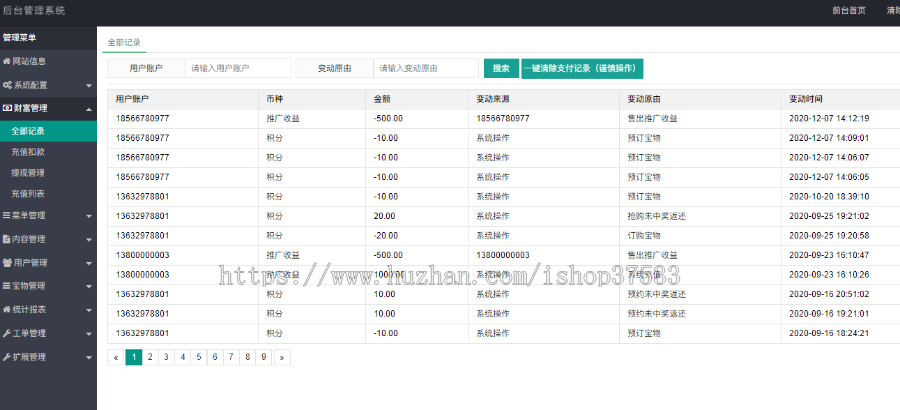Expand the 工单管理 menu arrow
This screenshot has height=410, width=900.
[89, 334]
